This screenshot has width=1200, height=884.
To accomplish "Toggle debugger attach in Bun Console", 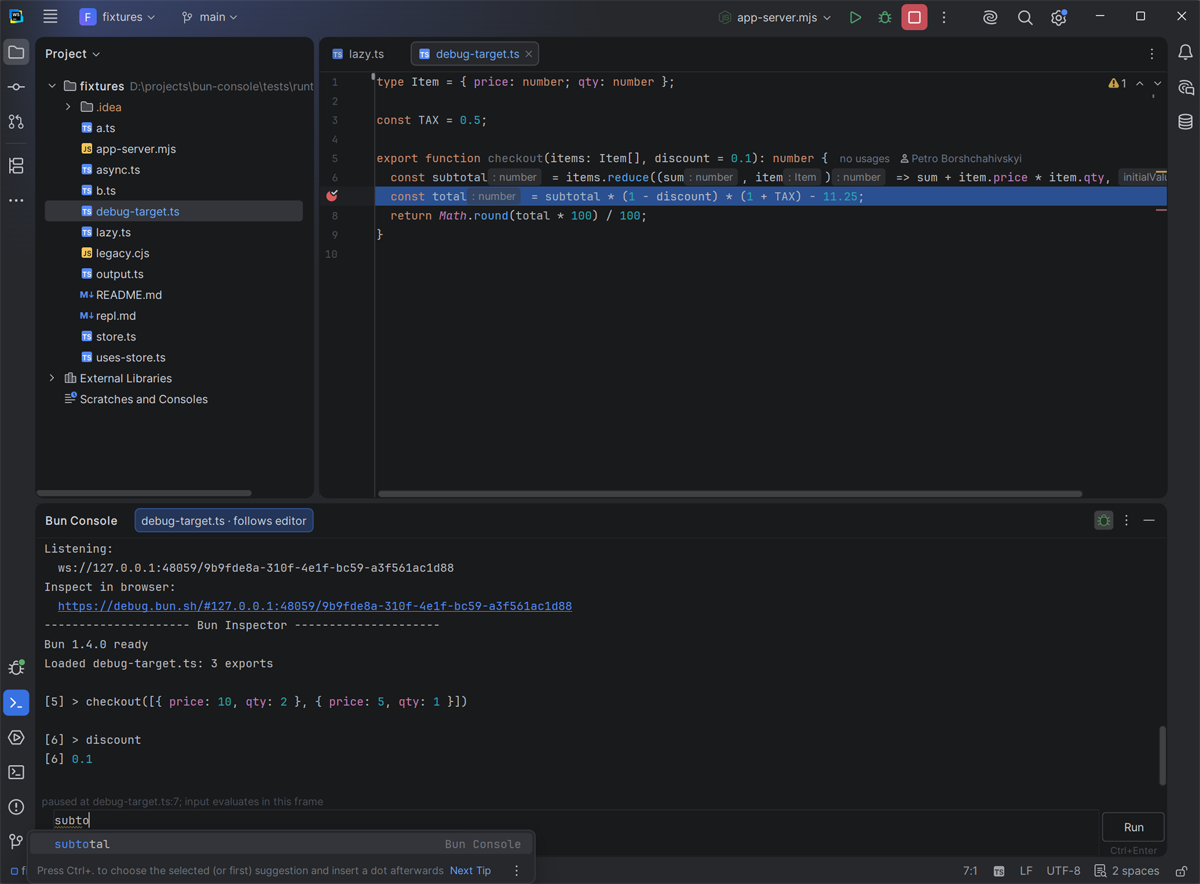I will click(1104, 520).
